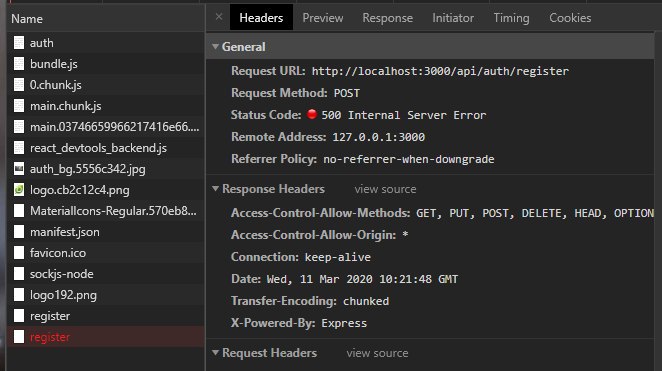Open the Cookies tab
Image resolution: width=662 pixels, height=371 pixels.
(570, 18)
